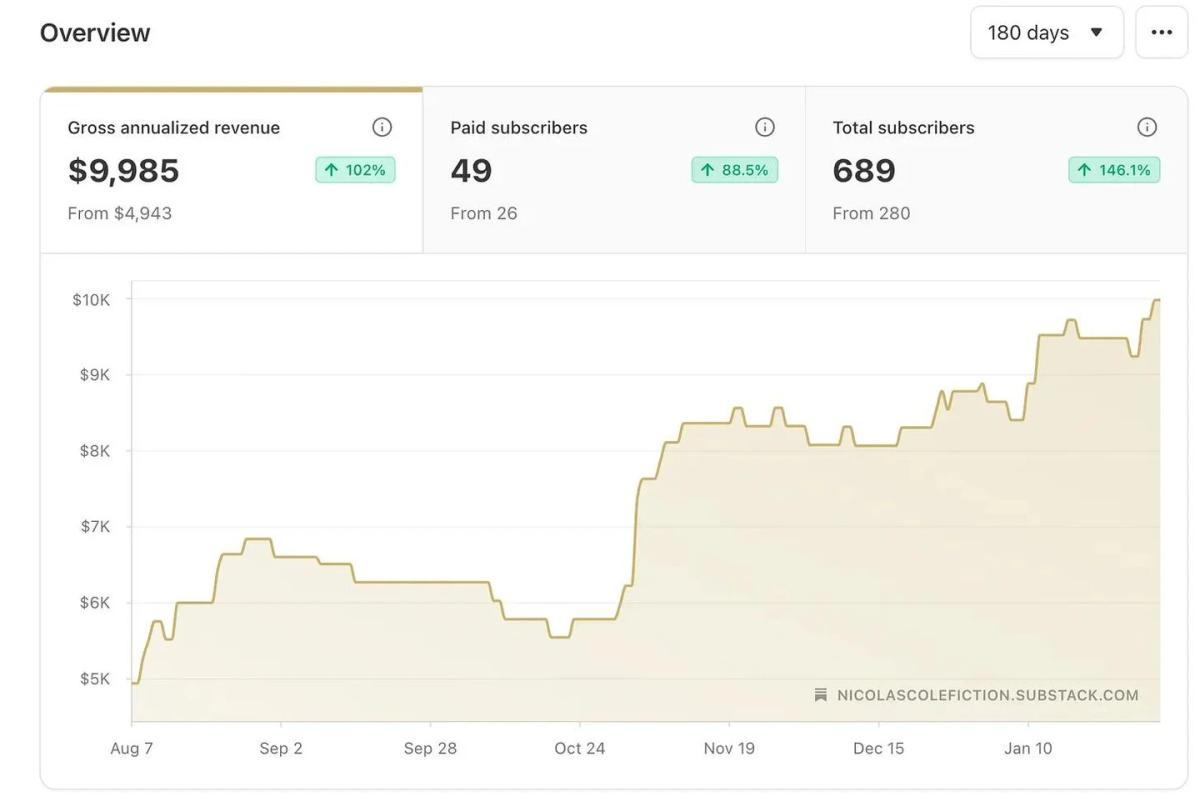The image size is (1200, 802).
Task: Click the info icon beside Gross annualized revenue
Action: pyautogui.click(x=381, y=126)
